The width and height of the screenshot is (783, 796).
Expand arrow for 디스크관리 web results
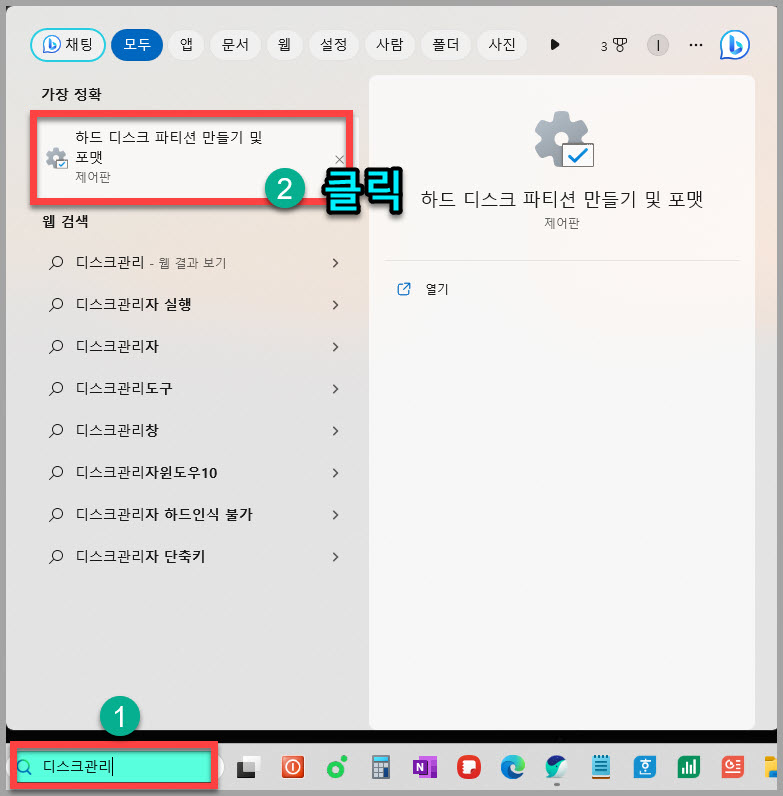pyautogui.click(x=335, y=263)
